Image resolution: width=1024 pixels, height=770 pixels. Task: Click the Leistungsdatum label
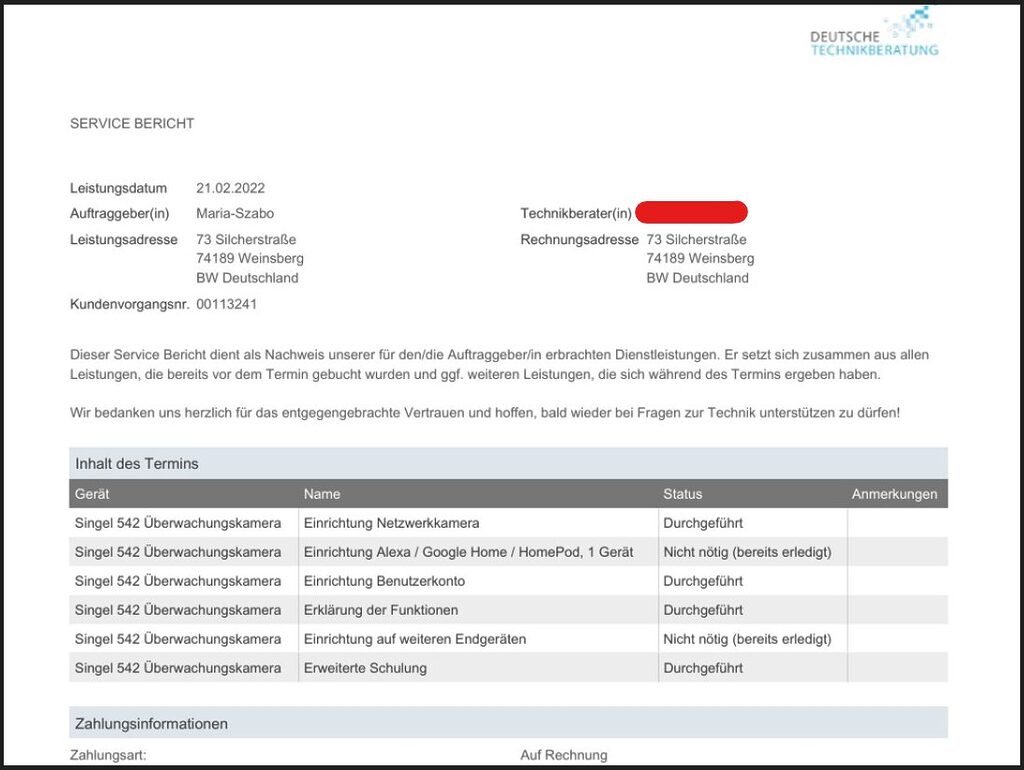pyautogui.click(x=118, y=188)
